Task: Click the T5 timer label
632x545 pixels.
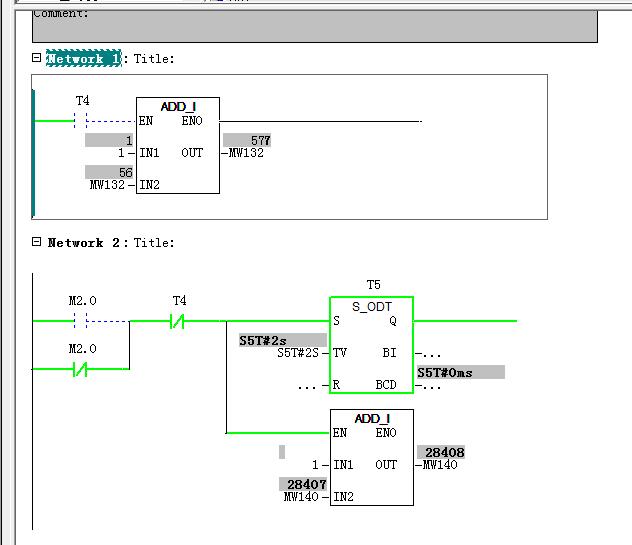Action: point(374,285)
